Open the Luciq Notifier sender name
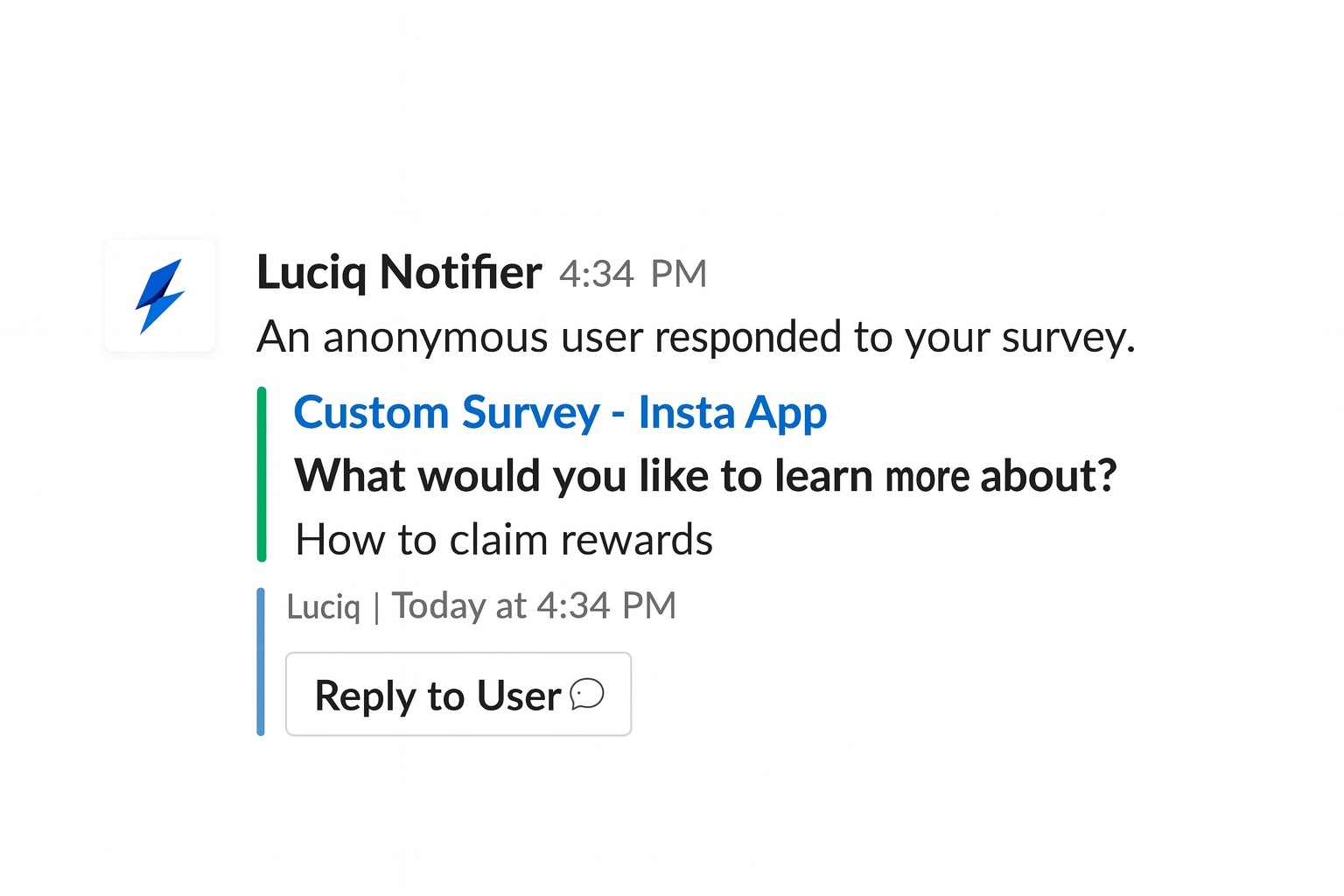This screenshot has width=1344, height=896. pos(399,272)
